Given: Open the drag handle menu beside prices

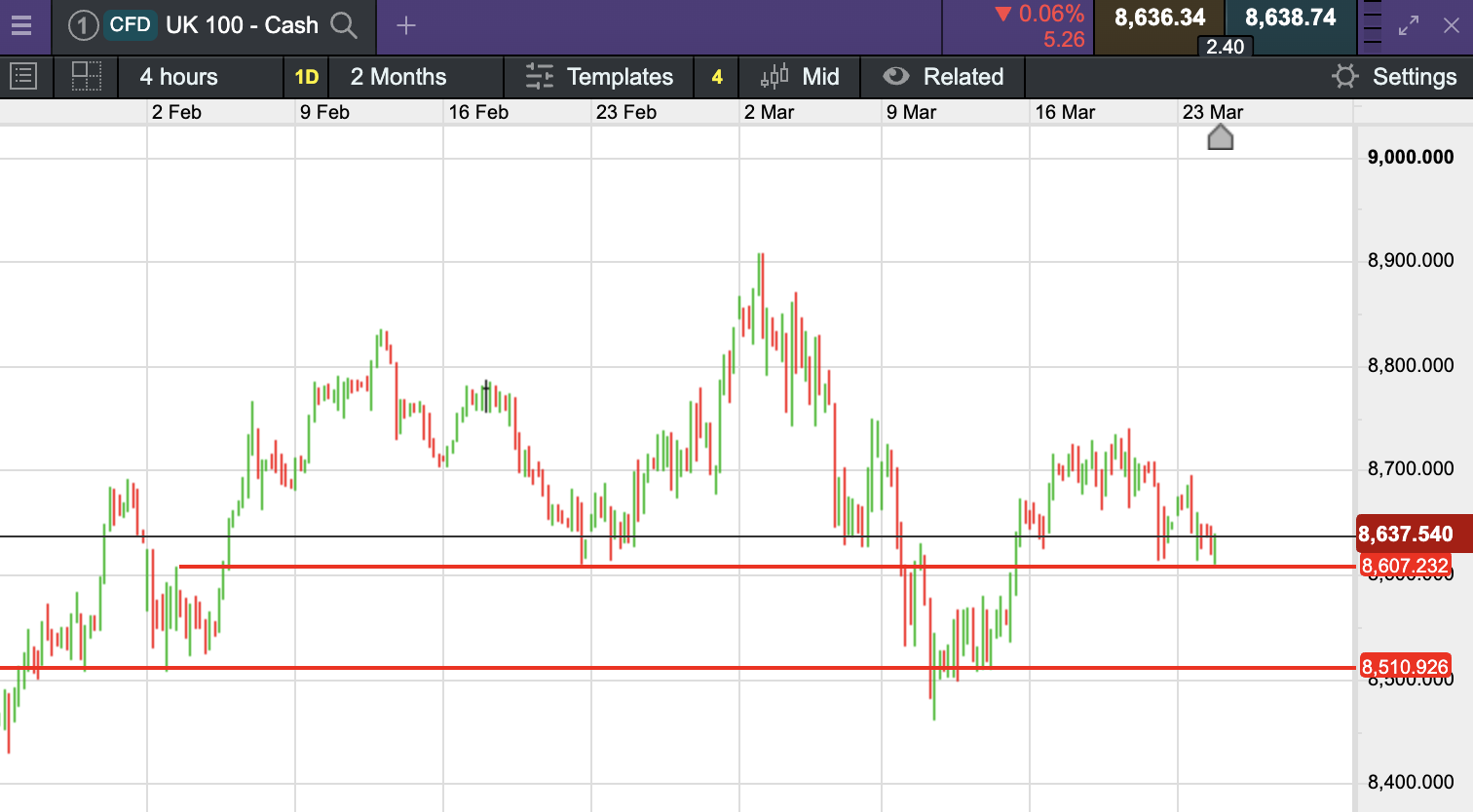Looking at the screenshot, I should pyautogui.click(x=1372, y=26).
